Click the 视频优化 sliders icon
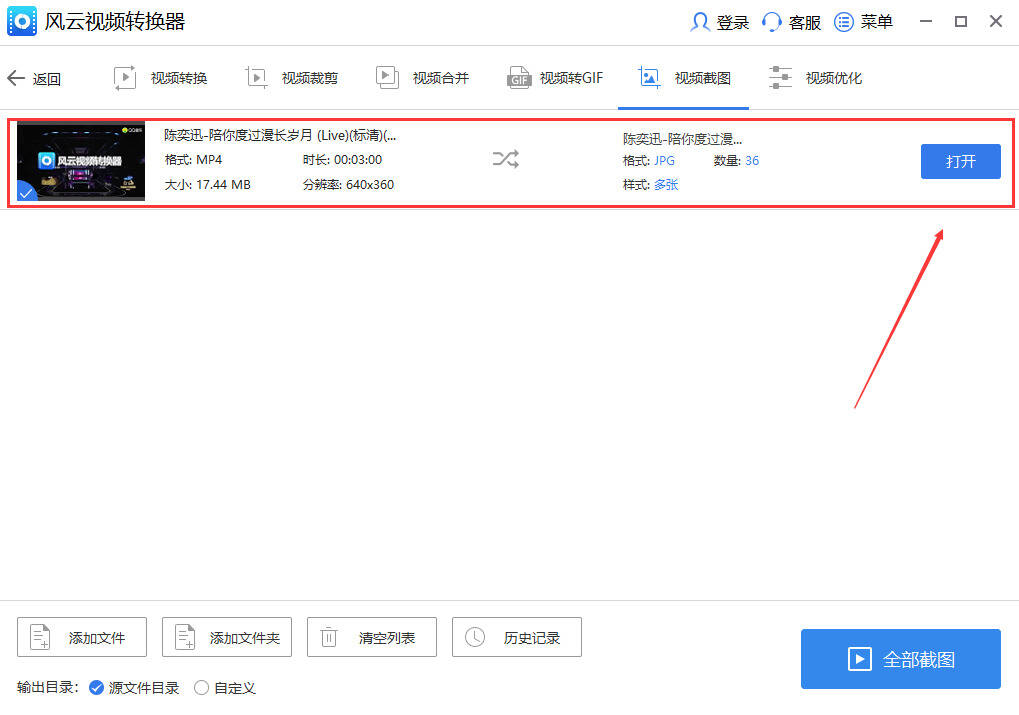Screen dimensions: 1019x715 (780, 77)
